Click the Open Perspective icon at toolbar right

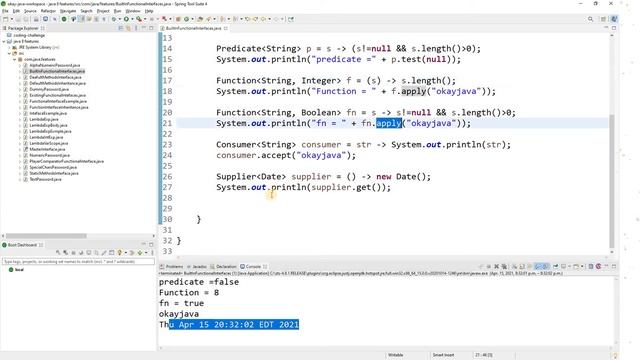pyautogui.click(x=603, y=19)
